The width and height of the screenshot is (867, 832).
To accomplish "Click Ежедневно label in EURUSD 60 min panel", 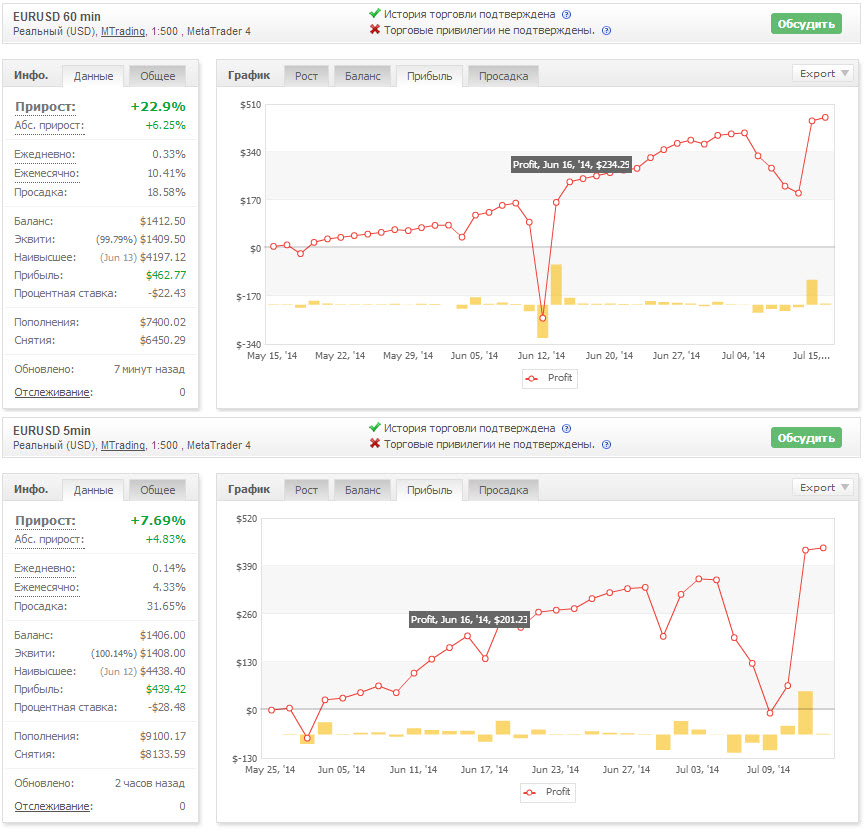I will (x=45, y=155).
